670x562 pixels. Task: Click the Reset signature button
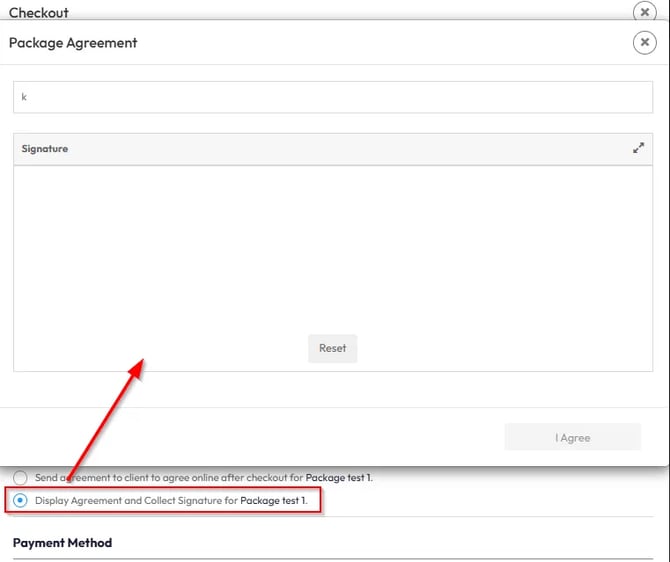332,348
